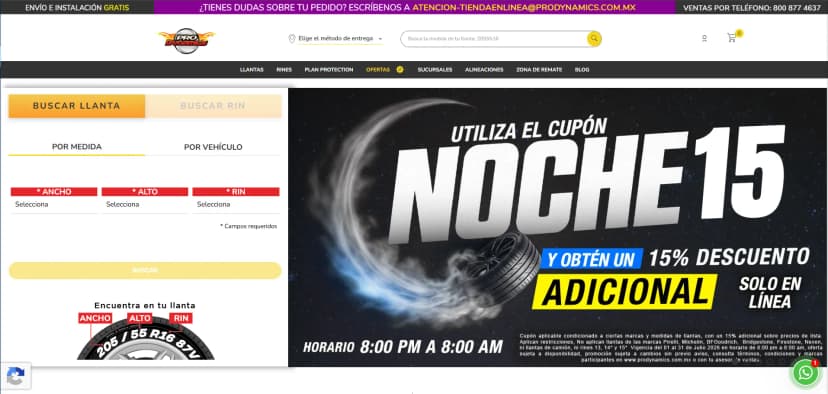Click the NOCHE15 coupon banner
Screen dimensions: 828x394
point(558,227)
